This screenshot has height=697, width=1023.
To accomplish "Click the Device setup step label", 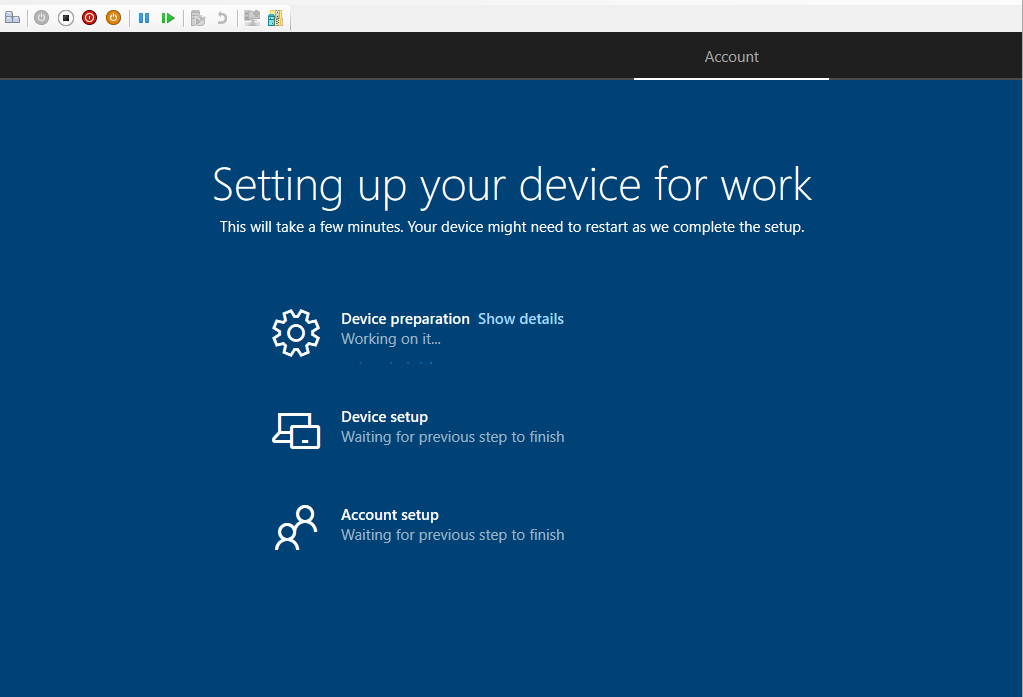I will (384, 417).
